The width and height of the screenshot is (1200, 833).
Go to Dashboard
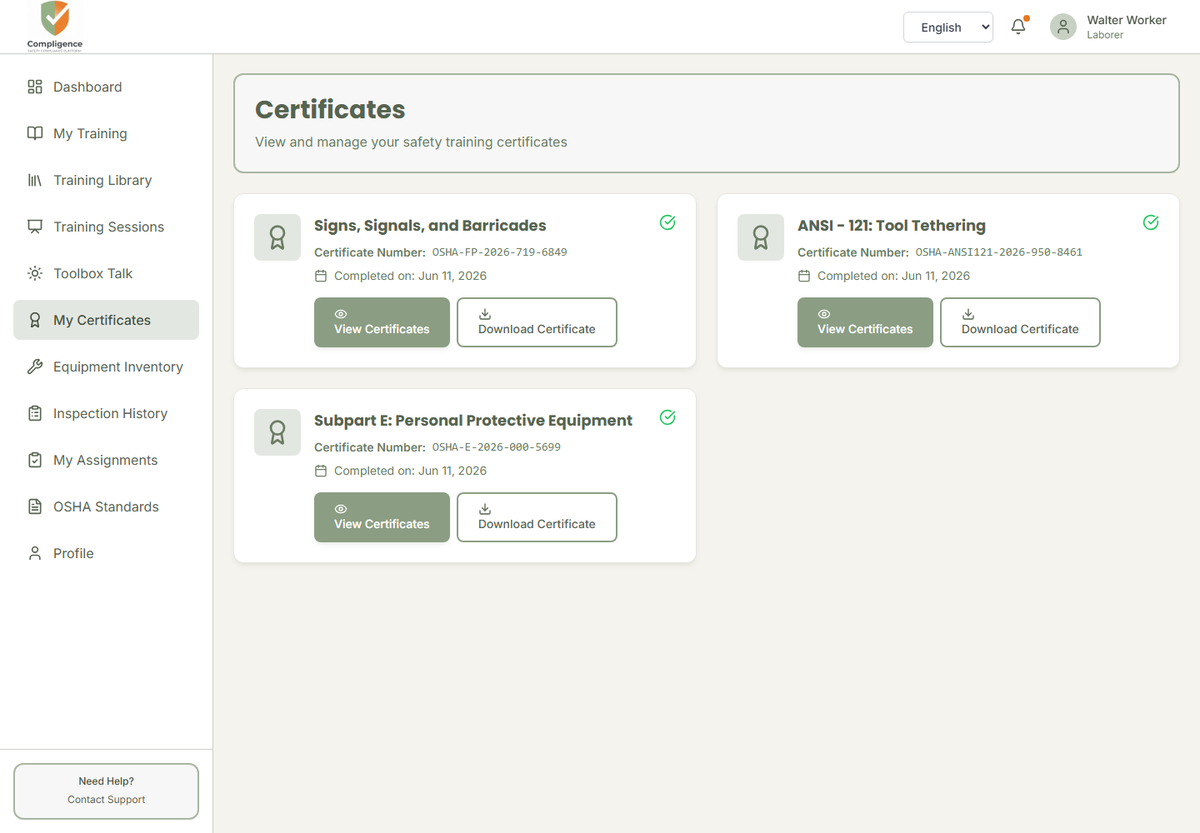coord(106,87)
